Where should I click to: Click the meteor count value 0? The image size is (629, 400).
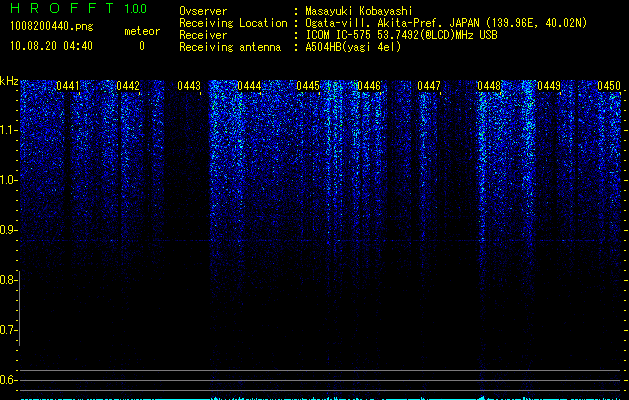click(x=142, y=46)
